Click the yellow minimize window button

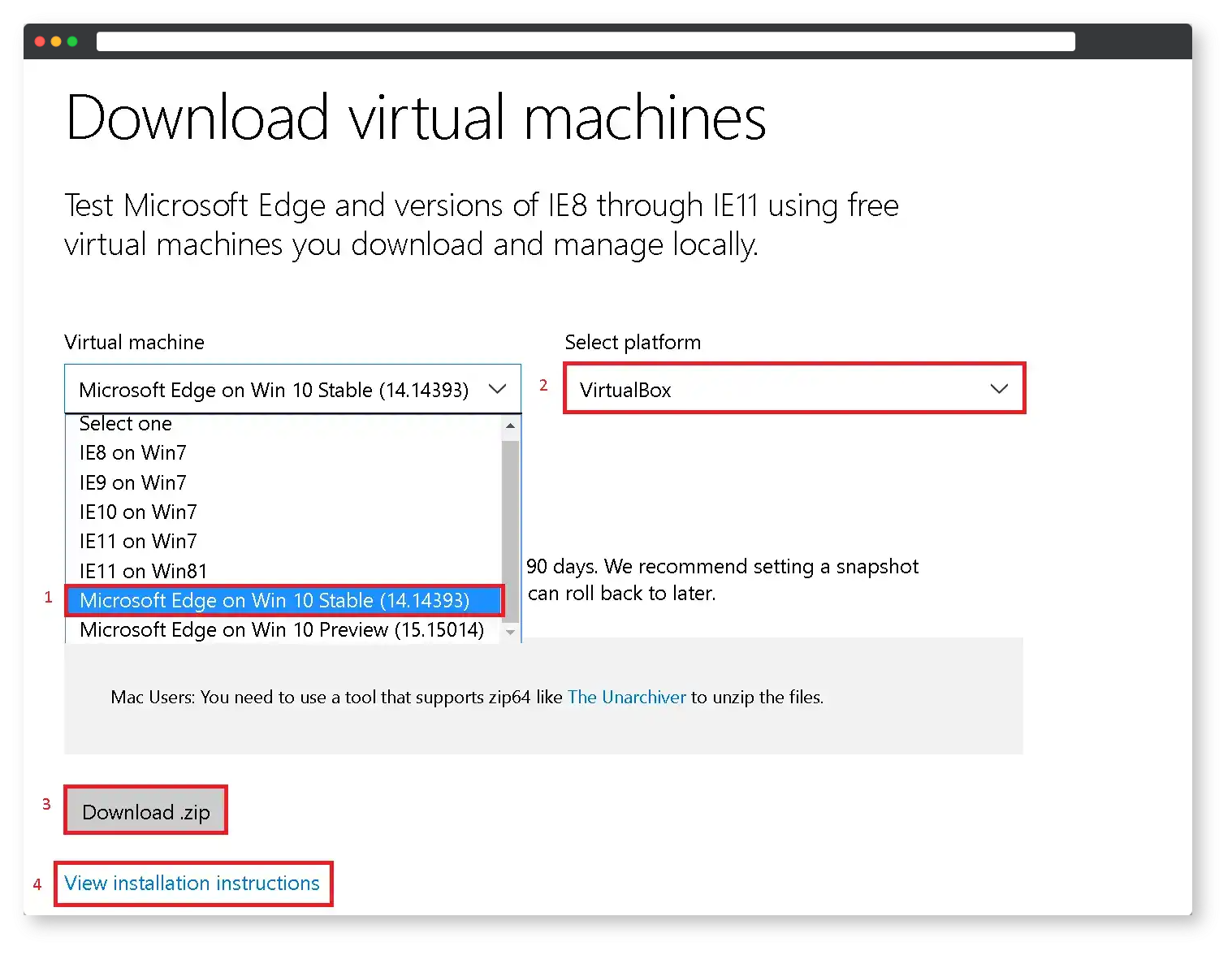click(x=56, y=41)
